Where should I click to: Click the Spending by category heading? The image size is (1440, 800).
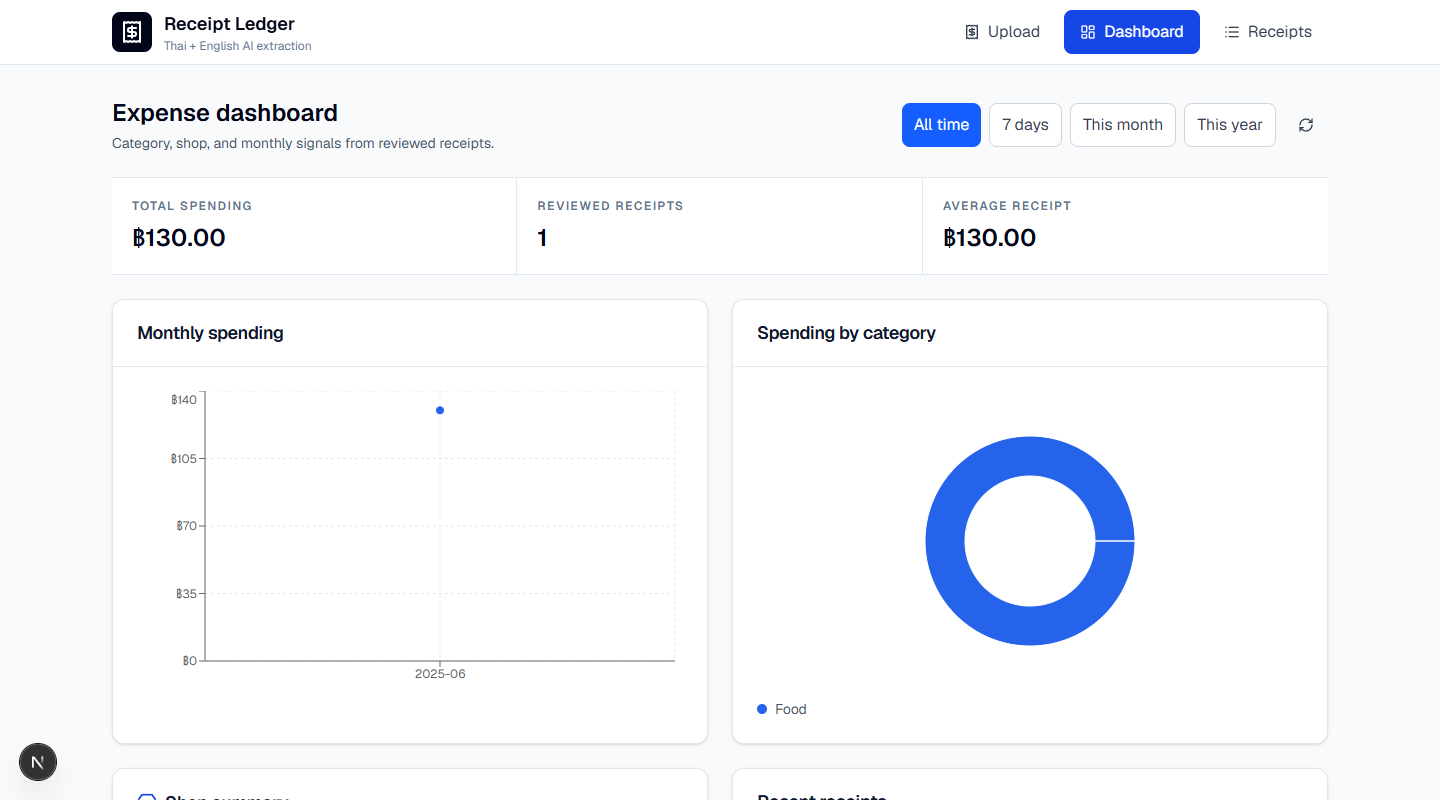pyautogui.click(x=846, y=333)
